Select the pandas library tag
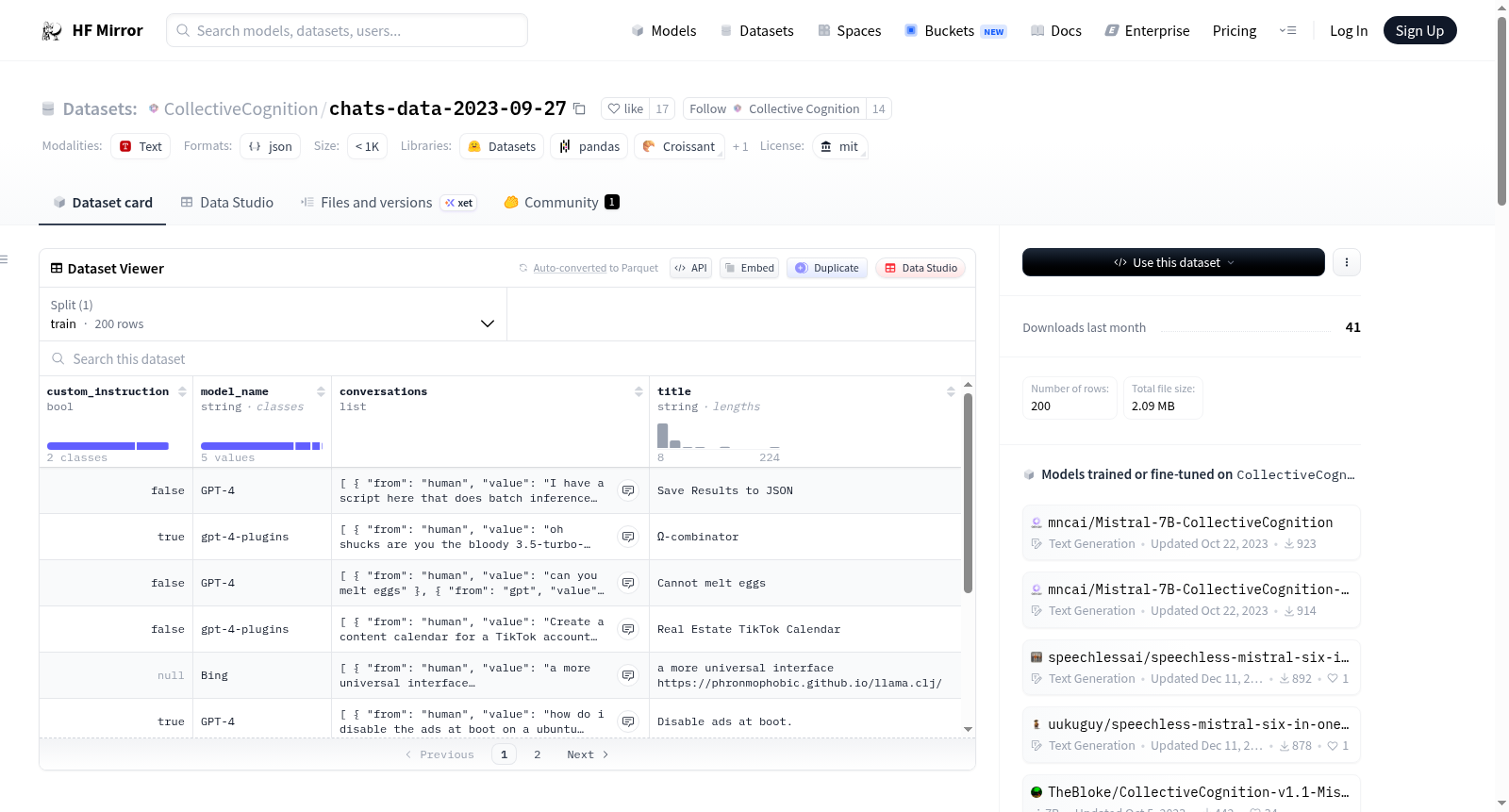Viewport: 1509px width, 812px height. click(x=589, y=147)
